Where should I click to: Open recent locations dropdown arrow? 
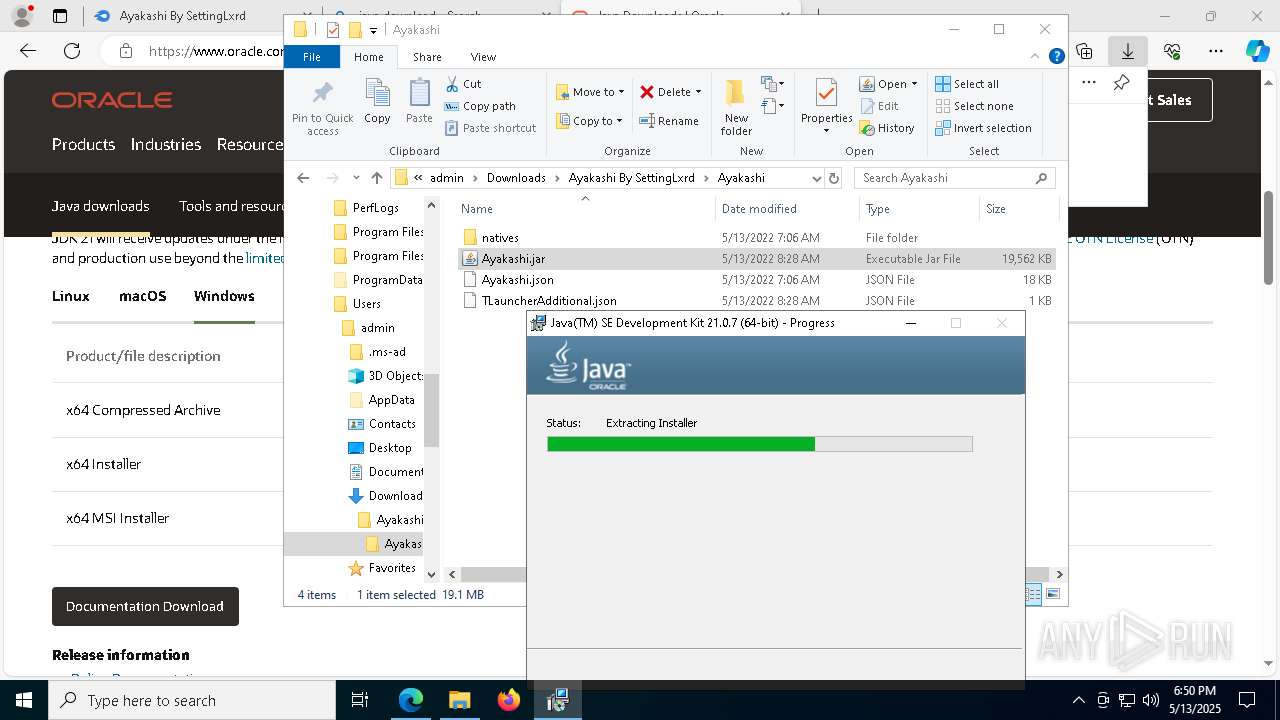pos(356,178)
